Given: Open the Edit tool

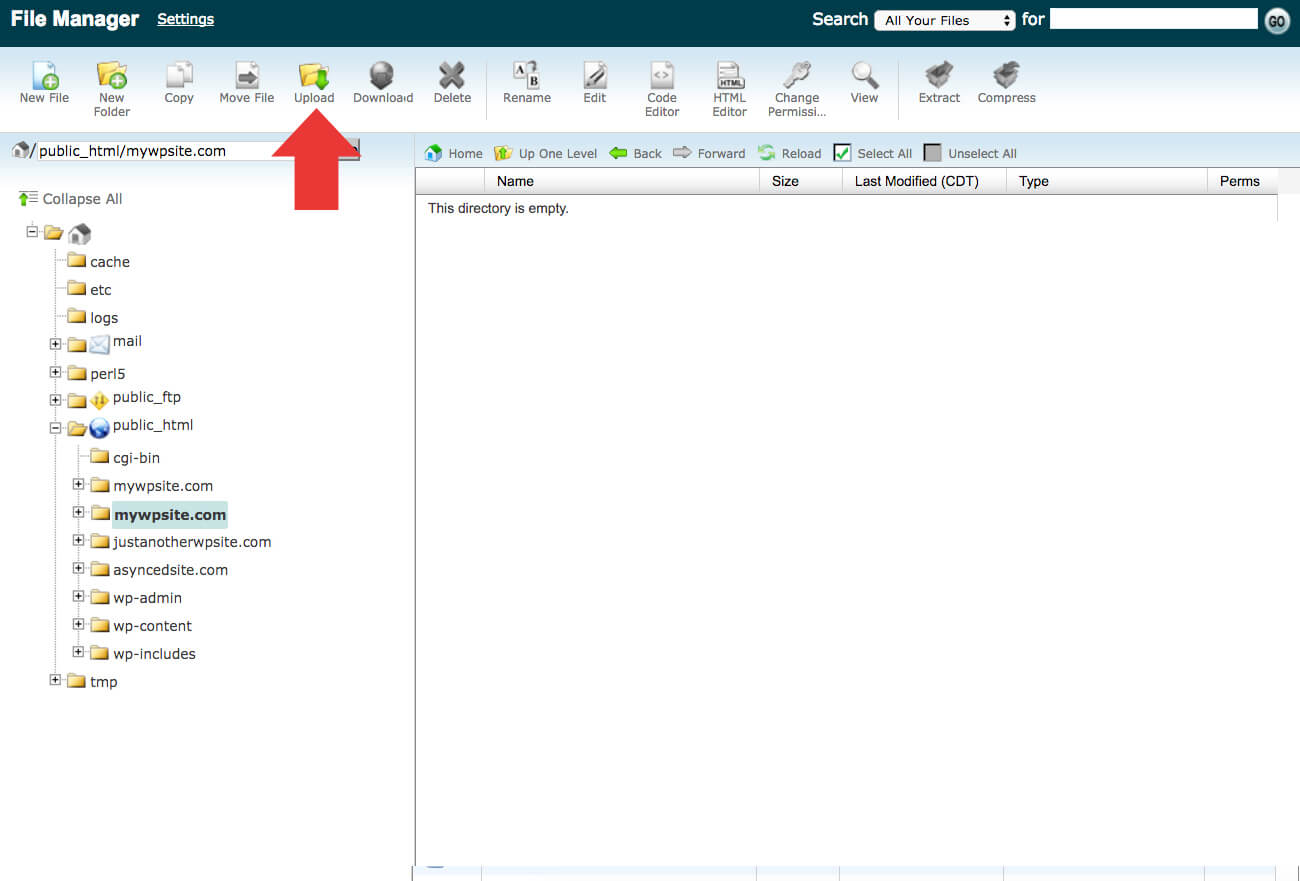Looking at the screenshot, I should tap(595, 82).
